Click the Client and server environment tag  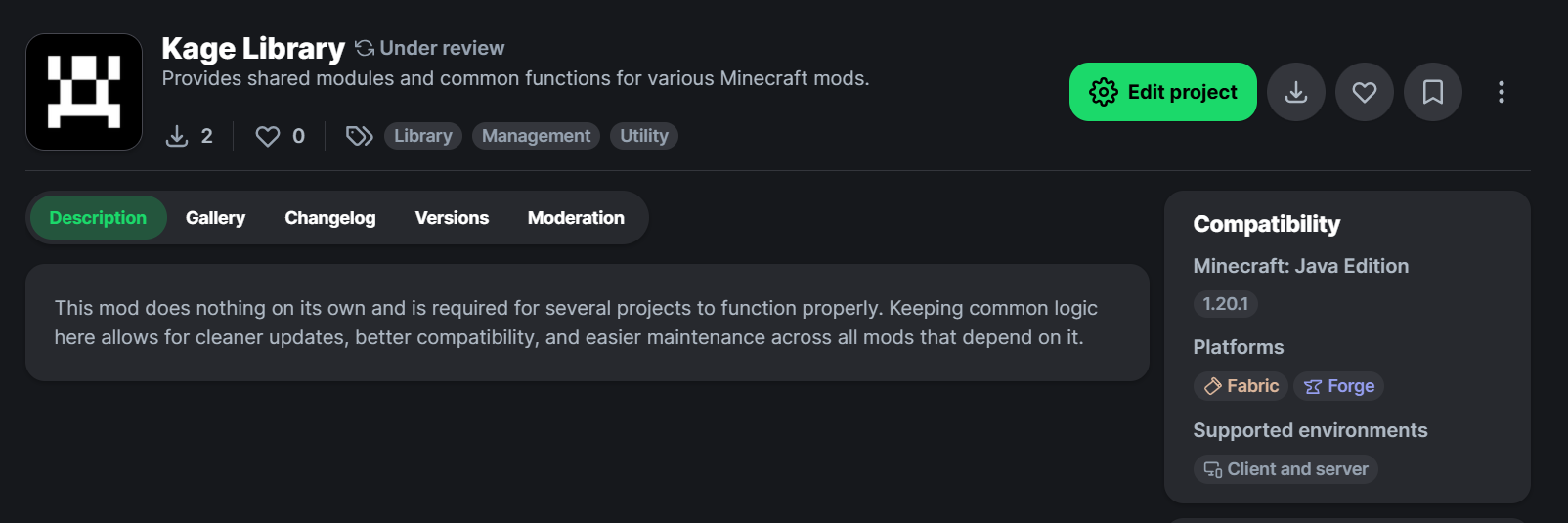1285,469
